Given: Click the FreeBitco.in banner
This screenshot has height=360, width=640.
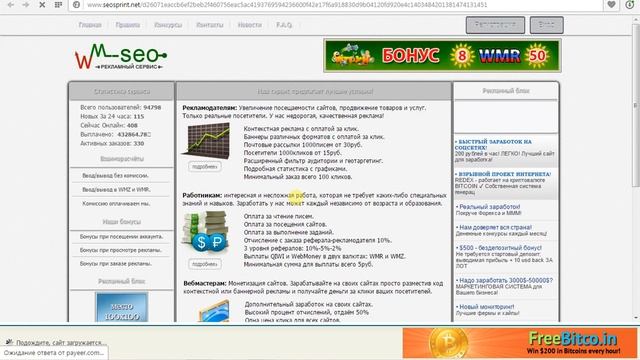Looking at the screenshot, I should 520,343.
